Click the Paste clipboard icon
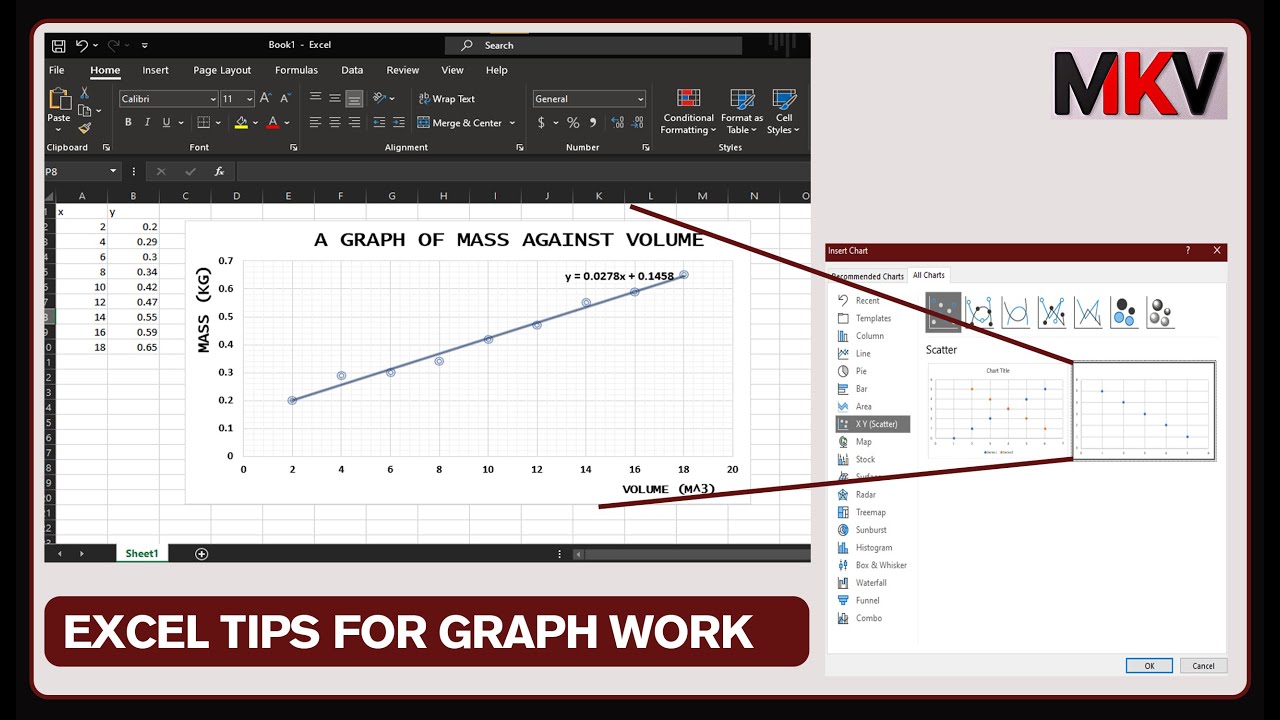 (x=59, y=99)
